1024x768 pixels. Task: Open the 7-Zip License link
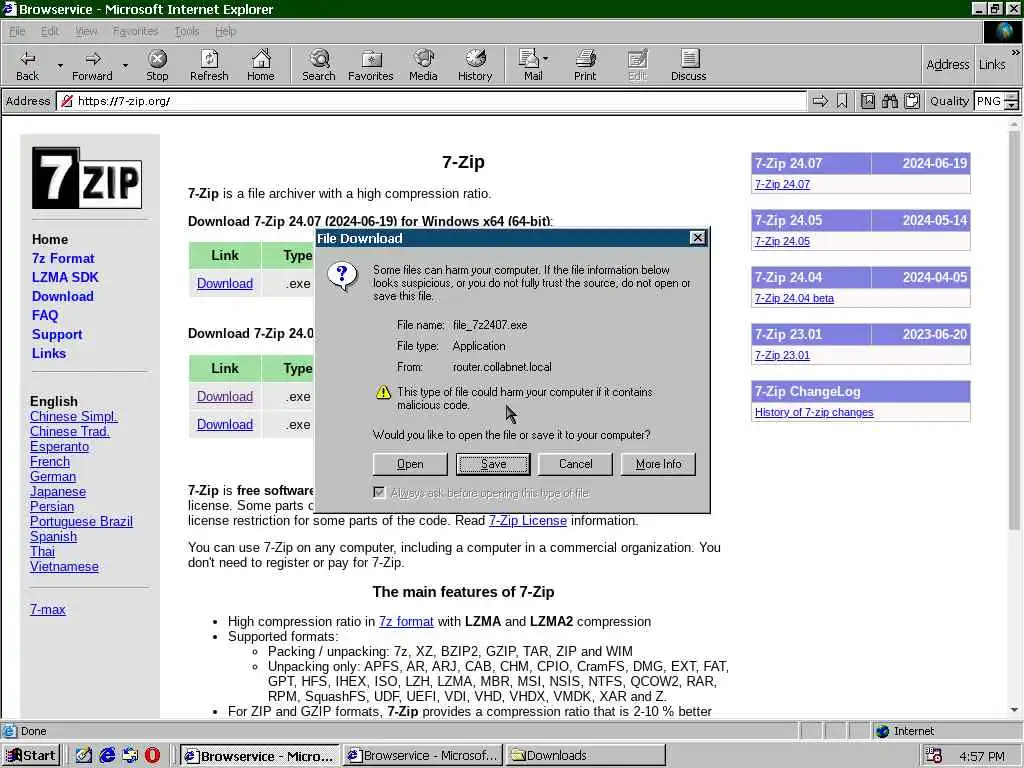click(x=528, y=520)
